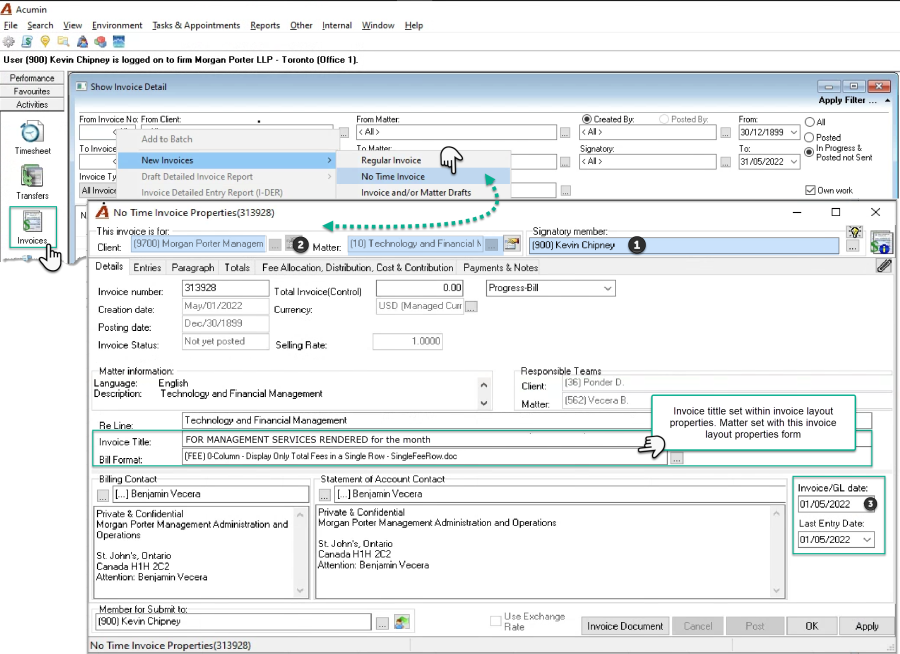
Task: Collapse the Apply Filter panel arrow
Action: point(887,100)
